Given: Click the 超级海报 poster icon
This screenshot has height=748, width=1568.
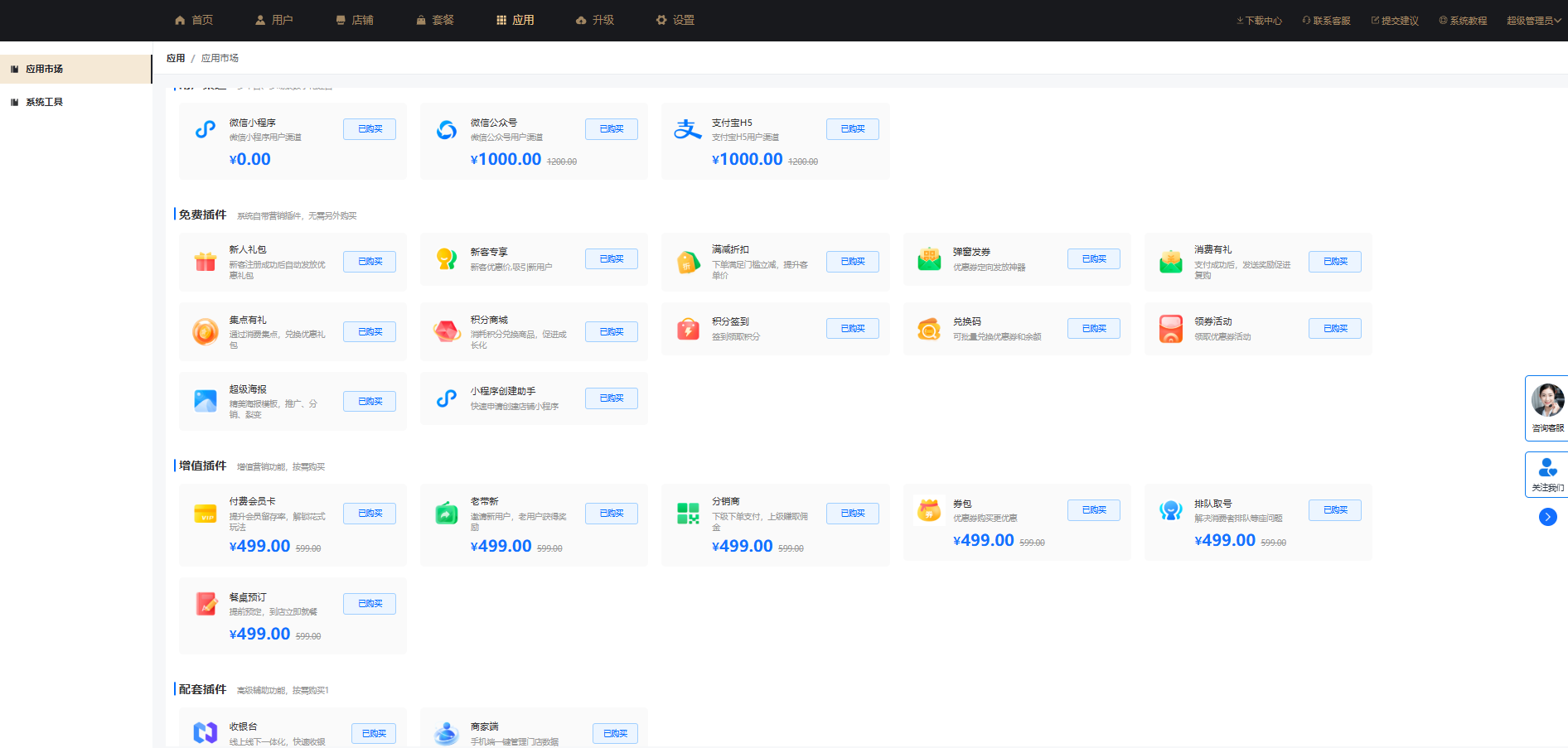Looking at the screenshot, I should click(205, 401).
